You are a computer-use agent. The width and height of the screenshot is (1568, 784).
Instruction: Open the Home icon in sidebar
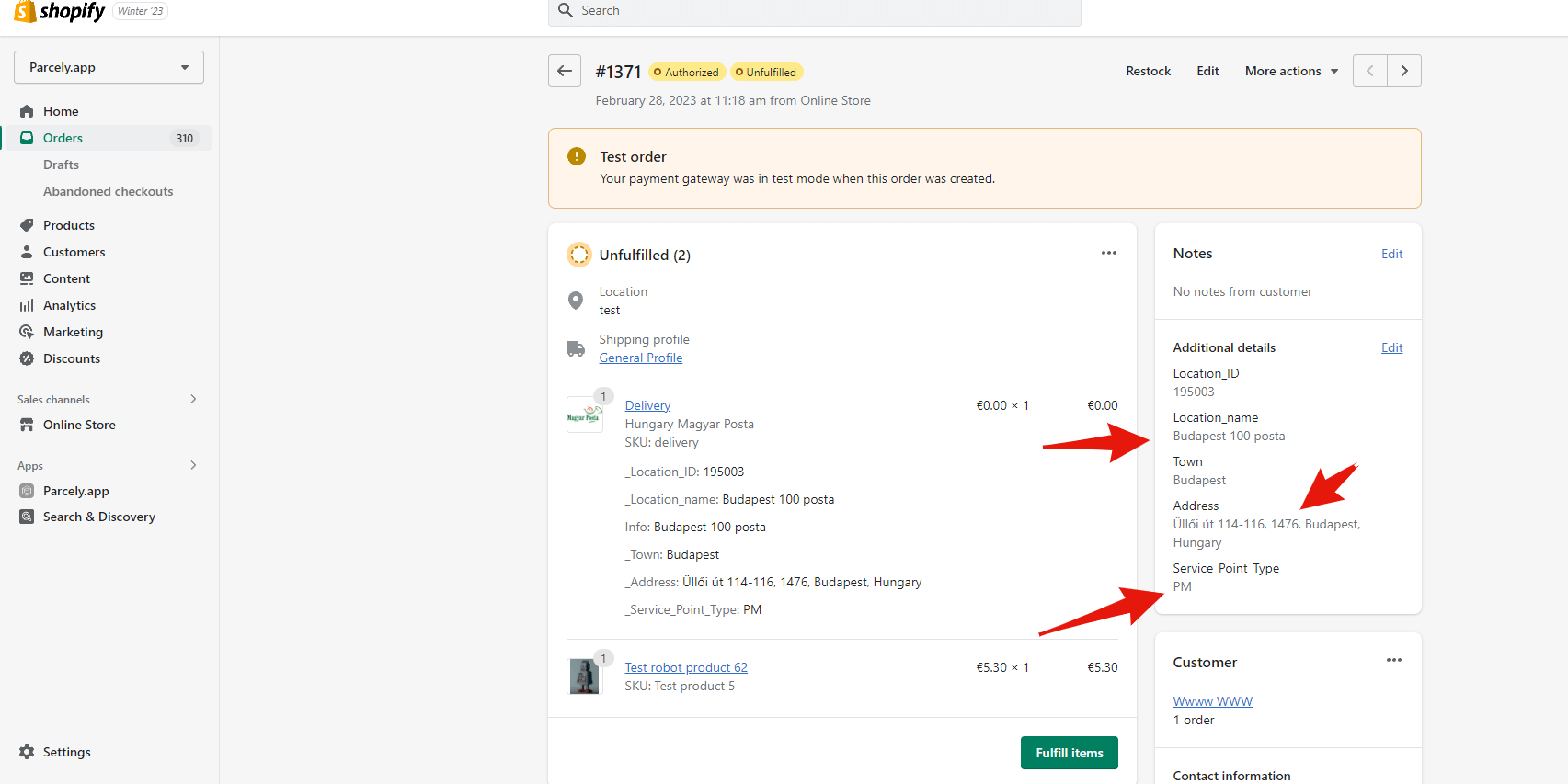click(27, 111)
